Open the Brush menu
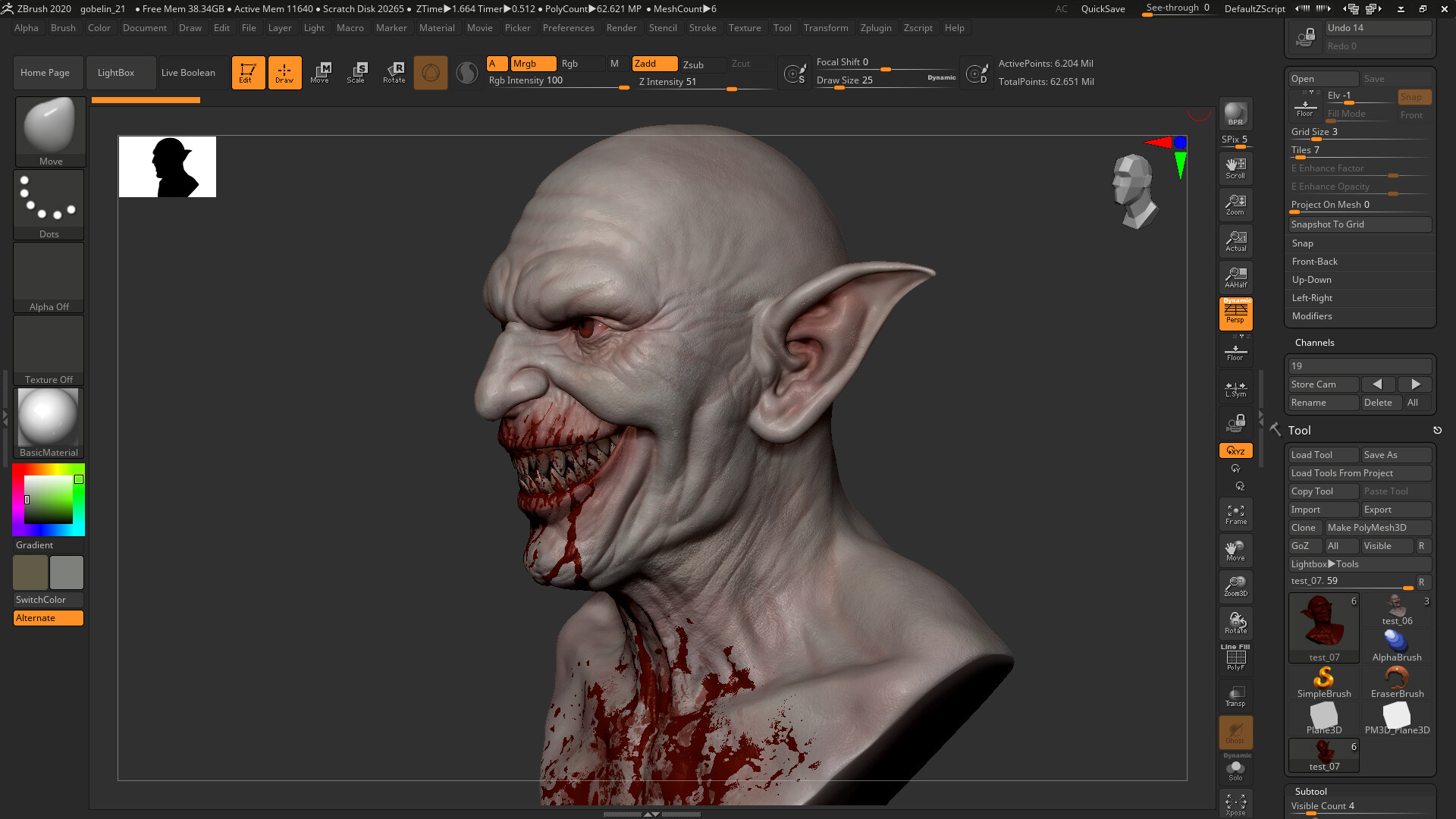 click(63, 28)
